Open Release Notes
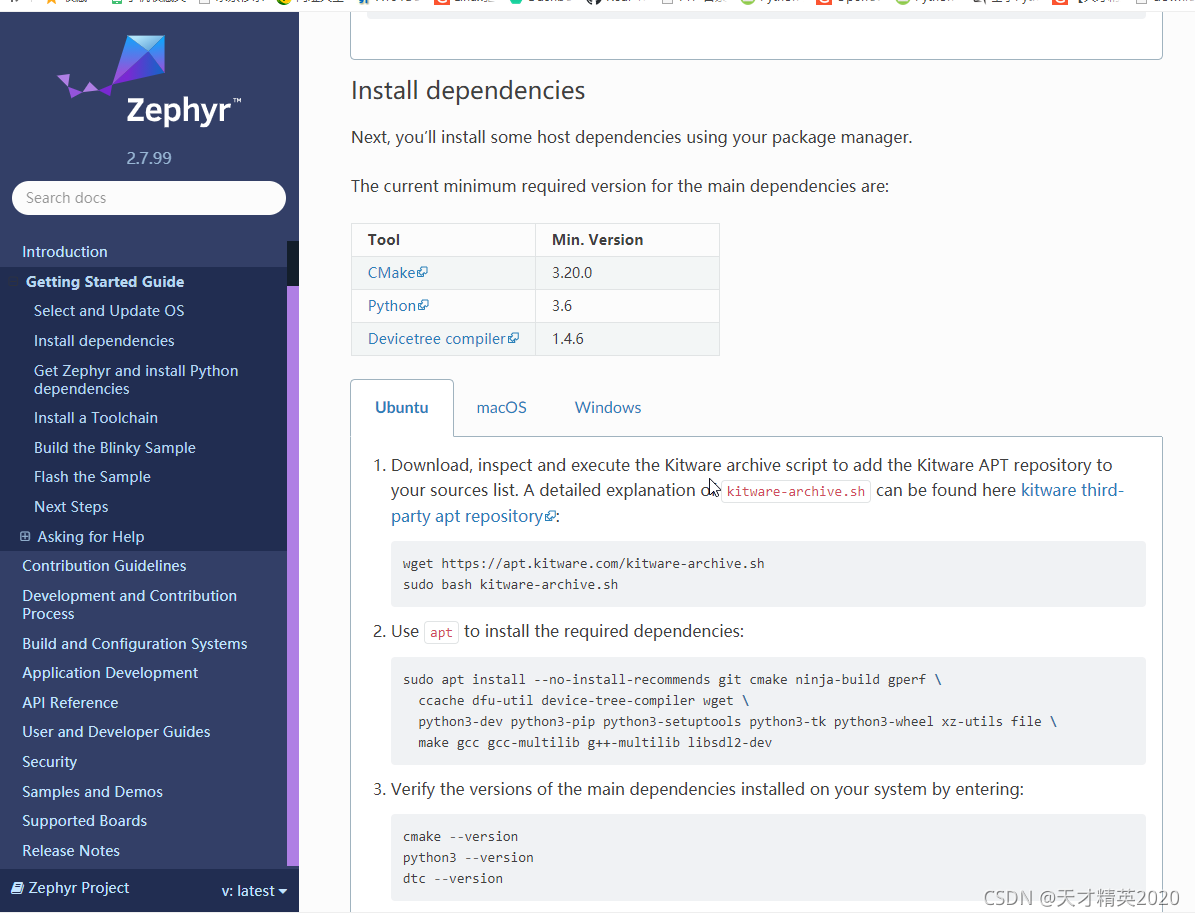 [71, 850]
